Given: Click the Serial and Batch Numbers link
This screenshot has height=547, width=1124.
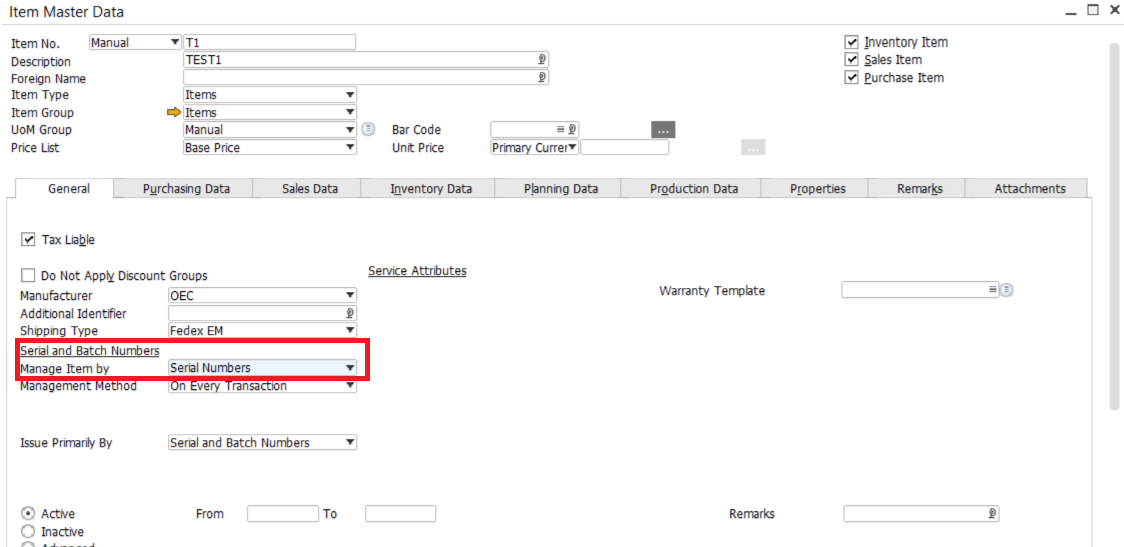Looking at the screenshot, I should pos(90,351).
